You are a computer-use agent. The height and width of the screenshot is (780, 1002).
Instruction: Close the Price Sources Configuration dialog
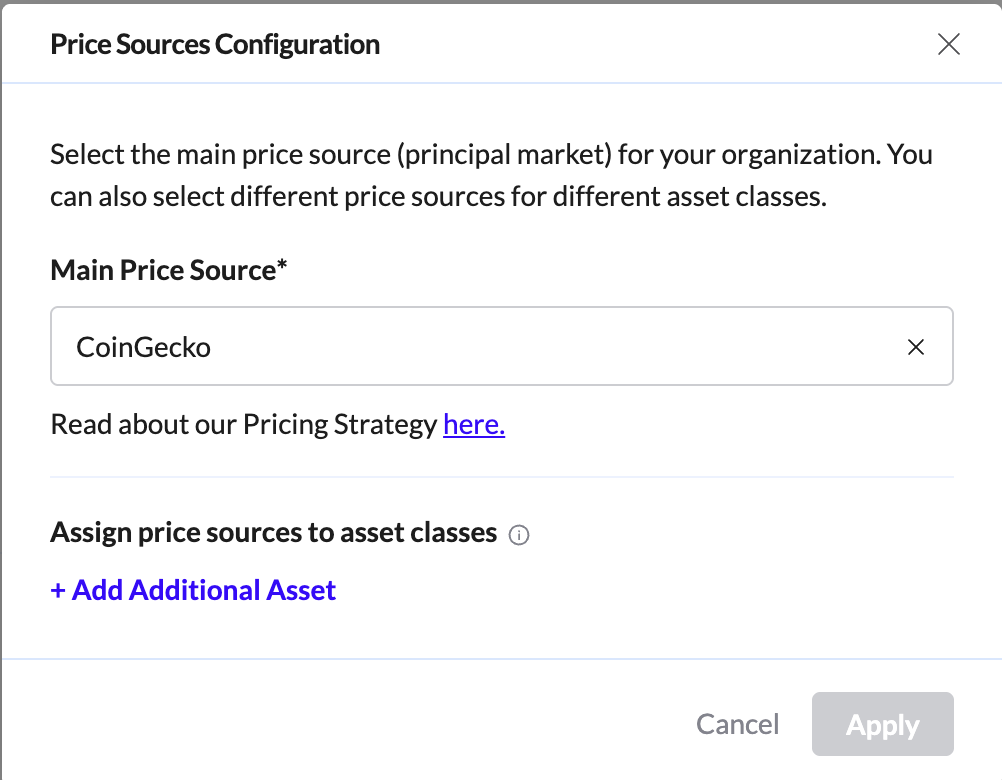click(948, 44)
